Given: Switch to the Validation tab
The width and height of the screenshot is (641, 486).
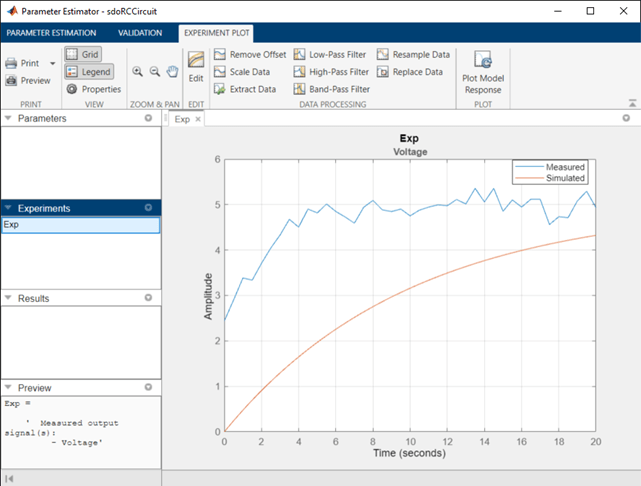Looking at the screenshot, I should coord(140,33).
